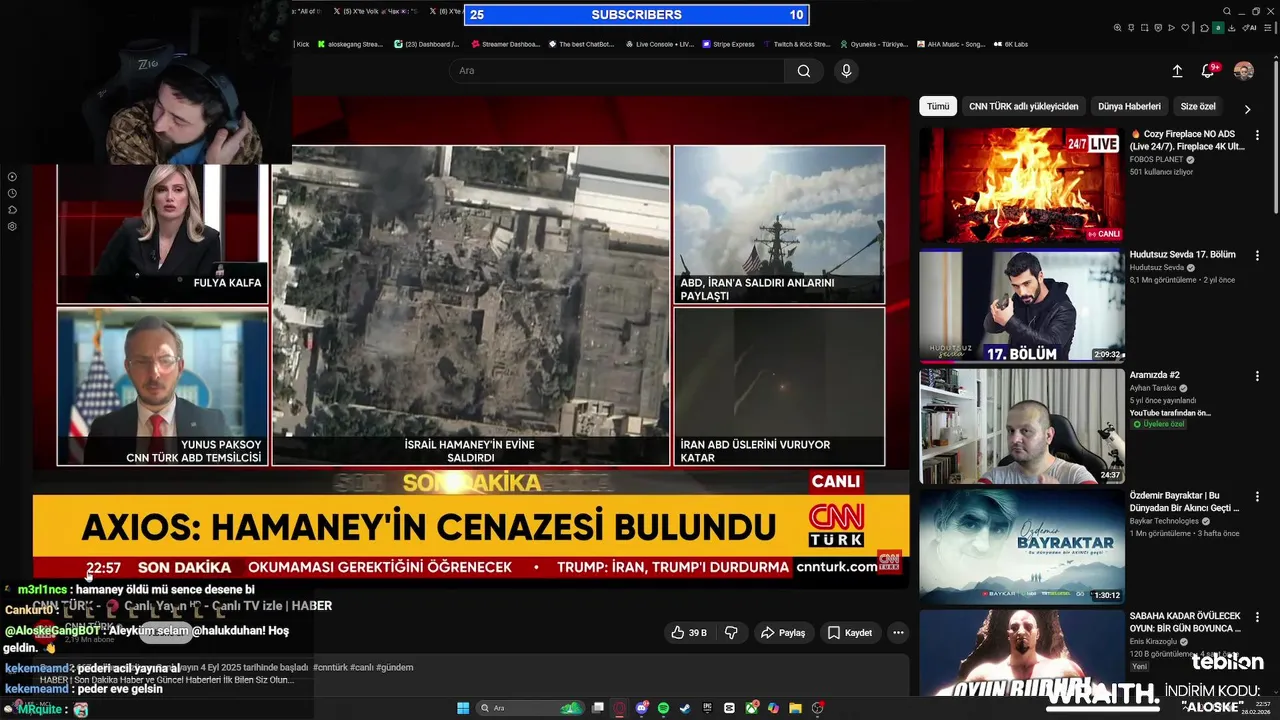Start voice search with the microphone icon
1280x720 pixels.
click(846, 71)
